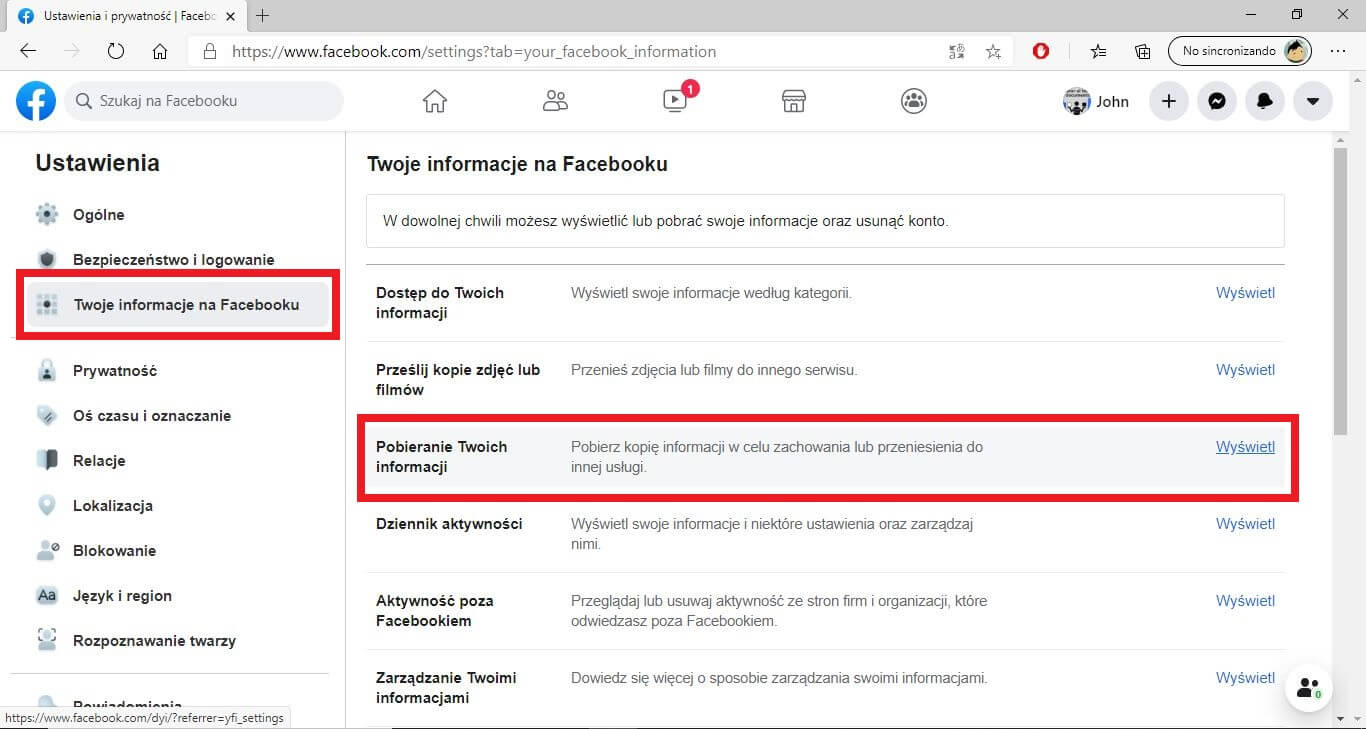Open the Messenger icon
Image resolution: width=1366 pixels, height=729 pixels.
pos(1217,101)
